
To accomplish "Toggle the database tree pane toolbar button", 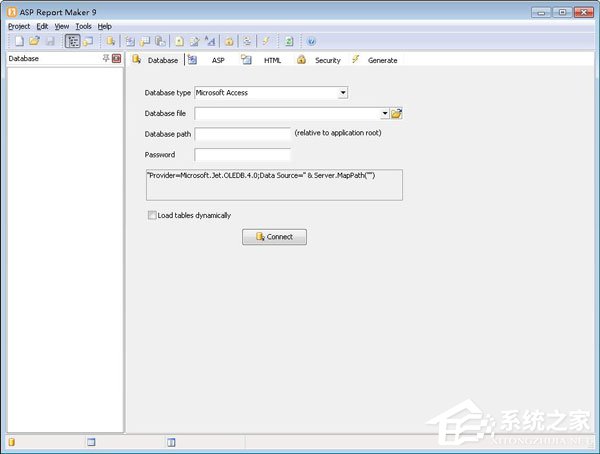I will coord(72,41).
